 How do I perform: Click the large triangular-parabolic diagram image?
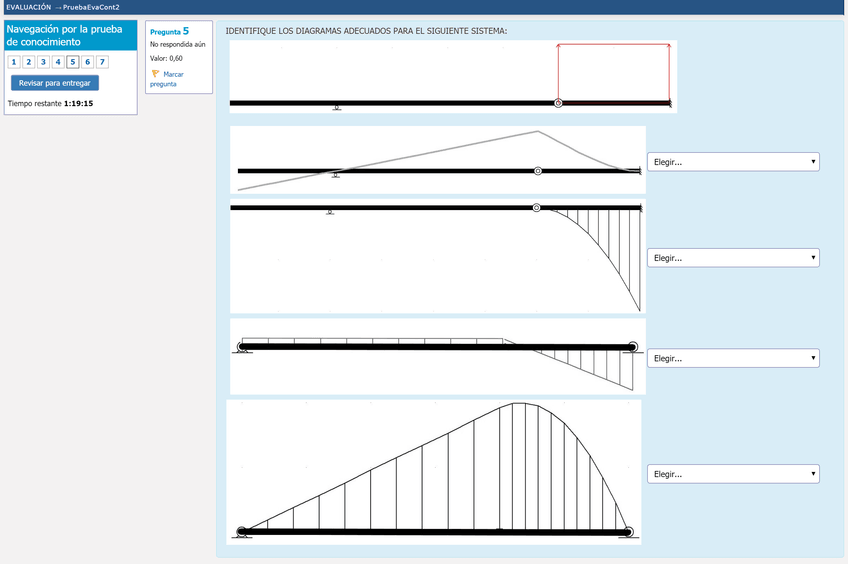point(434,472)
